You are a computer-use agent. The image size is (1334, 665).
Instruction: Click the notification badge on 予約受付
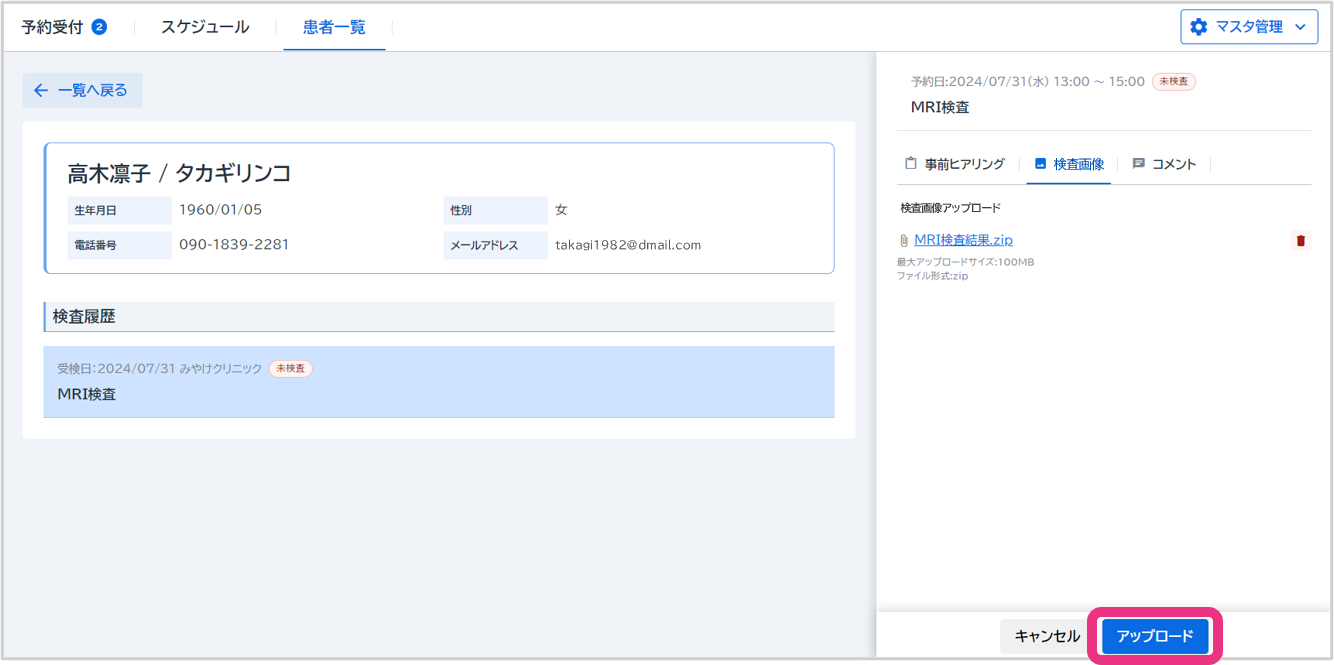[x=99, y=27]
